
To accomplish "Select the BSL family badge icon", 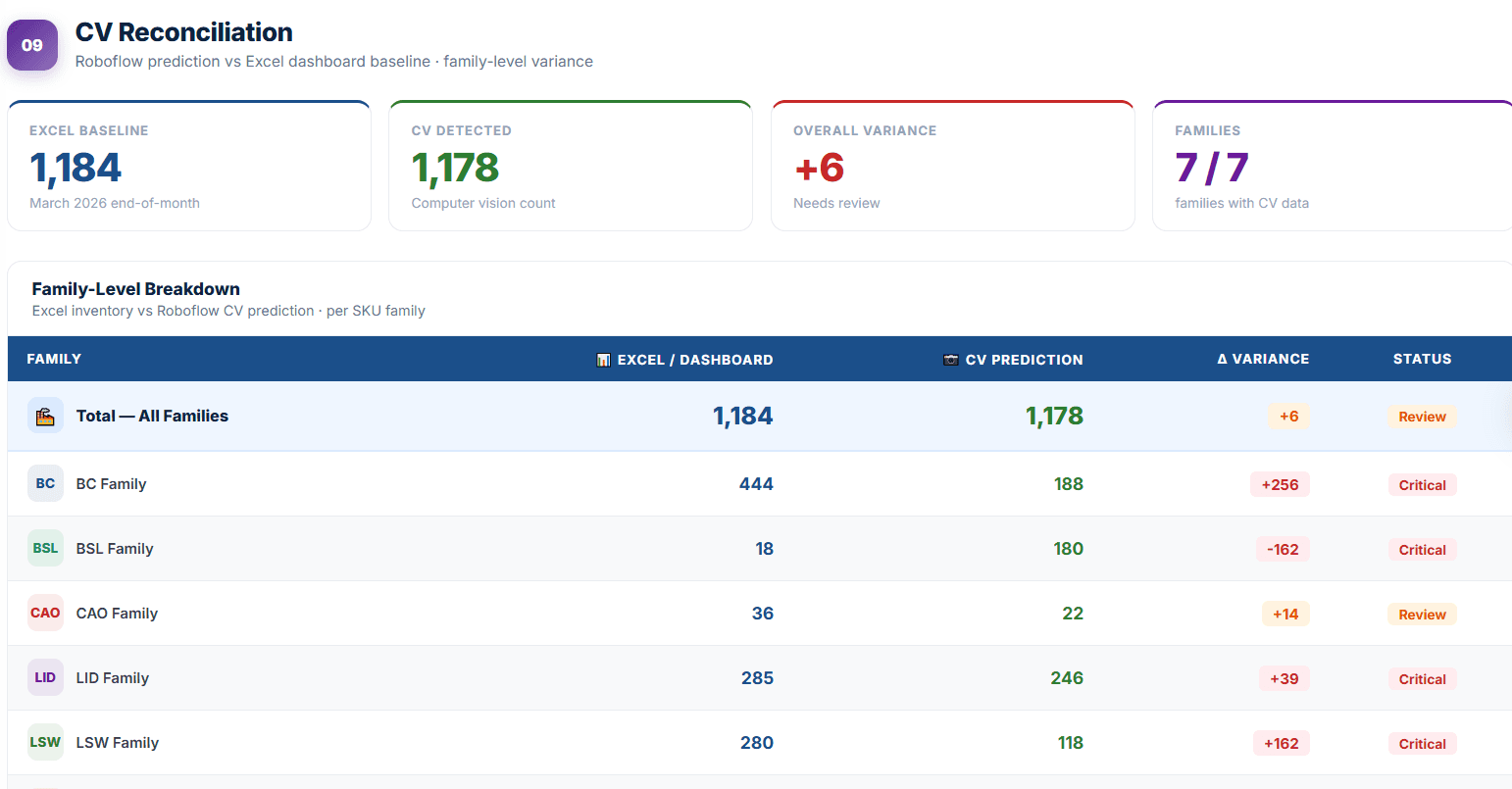I will click(45, 548).
